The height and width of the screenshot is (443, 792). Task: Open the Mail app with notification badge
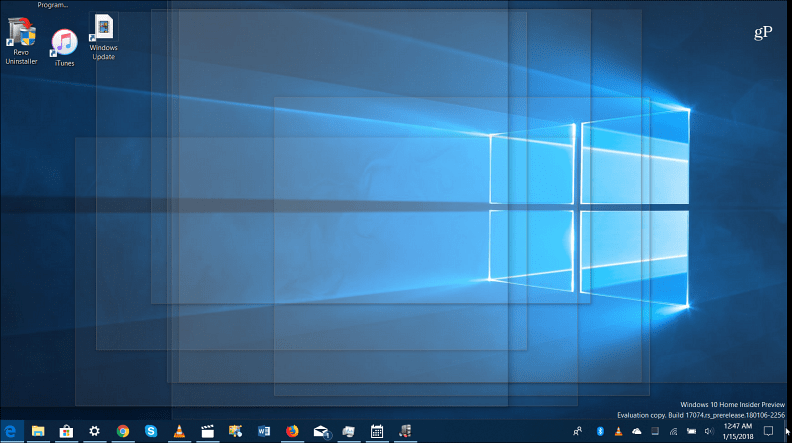point(321,431)
